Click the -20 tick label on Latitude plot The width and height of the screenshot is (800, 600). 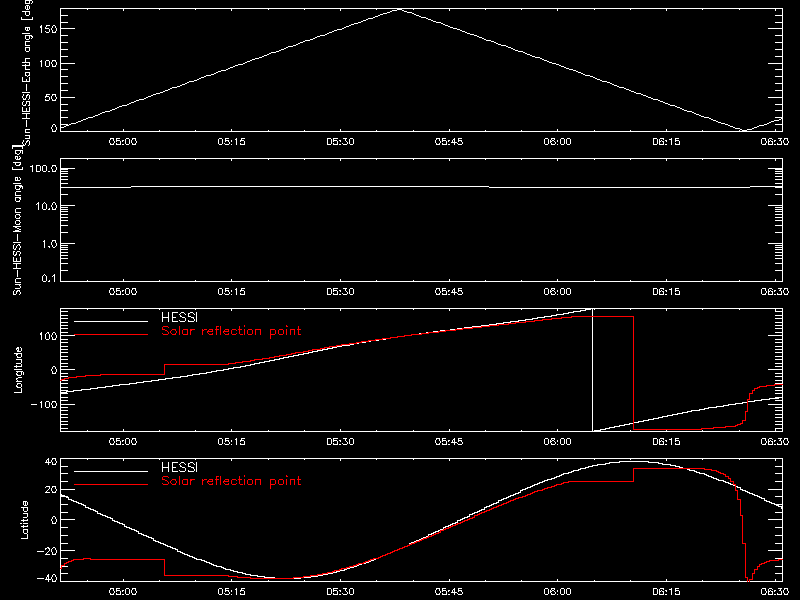coord(47,551)
